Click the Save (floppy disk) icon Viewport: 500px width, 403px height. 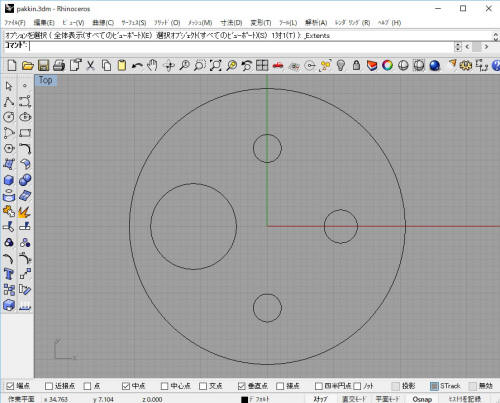43,65
